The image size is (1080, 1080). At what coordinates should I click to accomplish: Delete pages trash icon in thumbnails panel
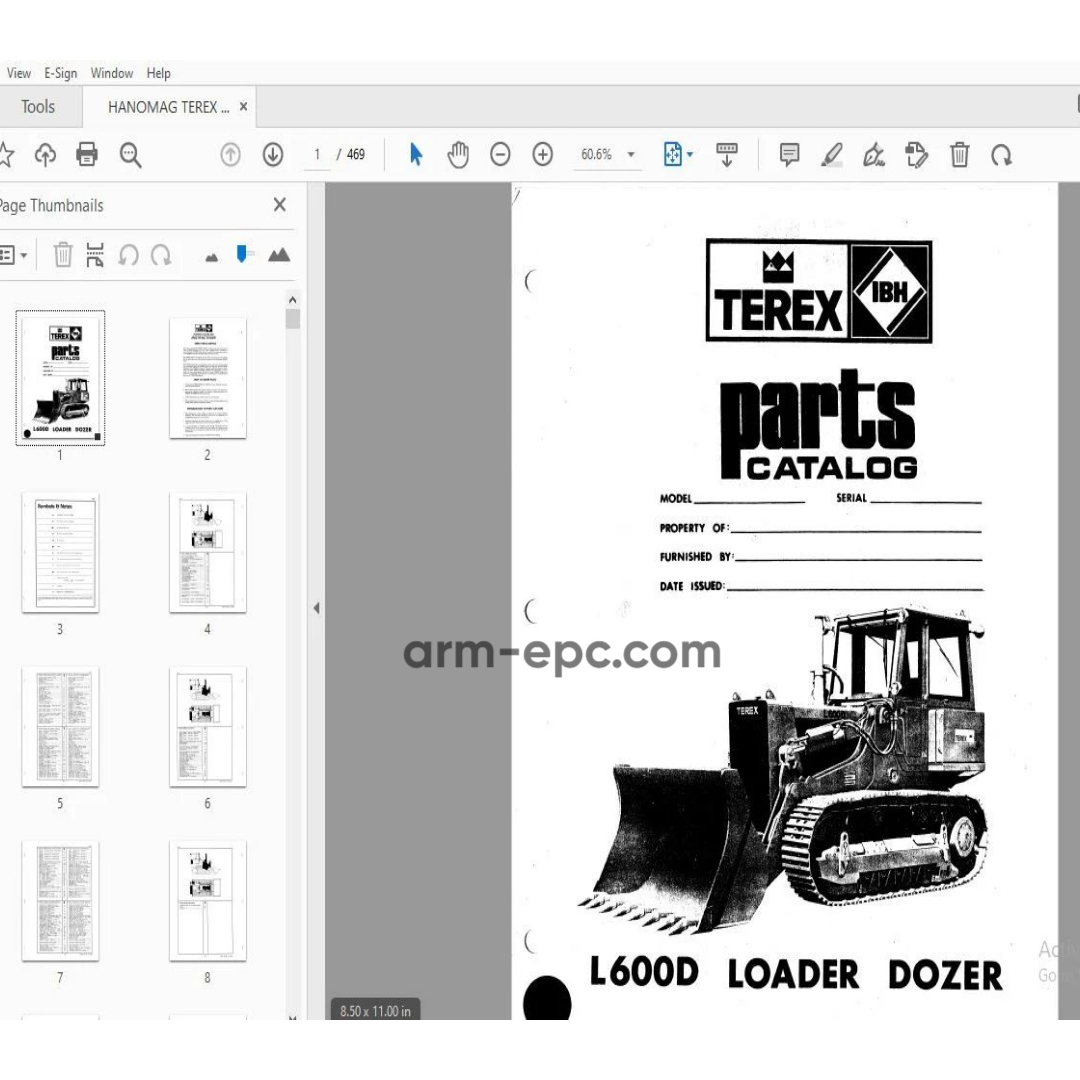[x=63, y=255]
